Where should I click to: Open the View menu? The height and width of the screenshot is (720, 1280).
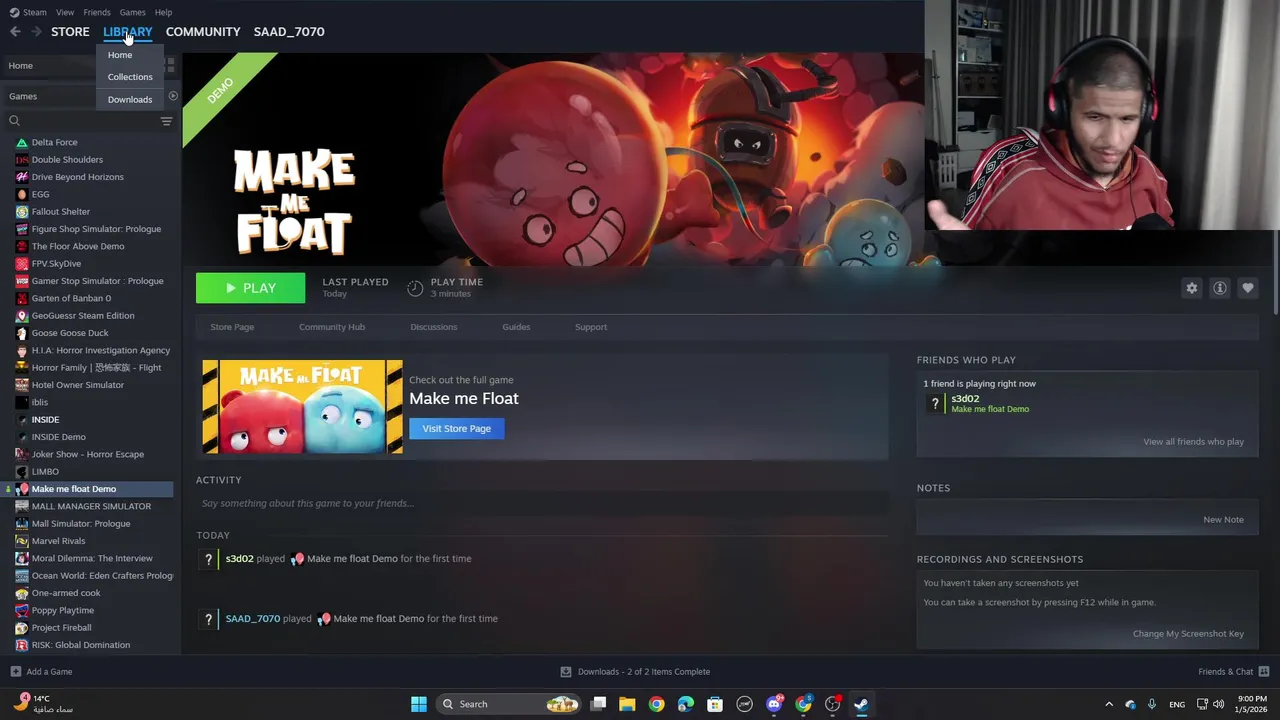65,12
